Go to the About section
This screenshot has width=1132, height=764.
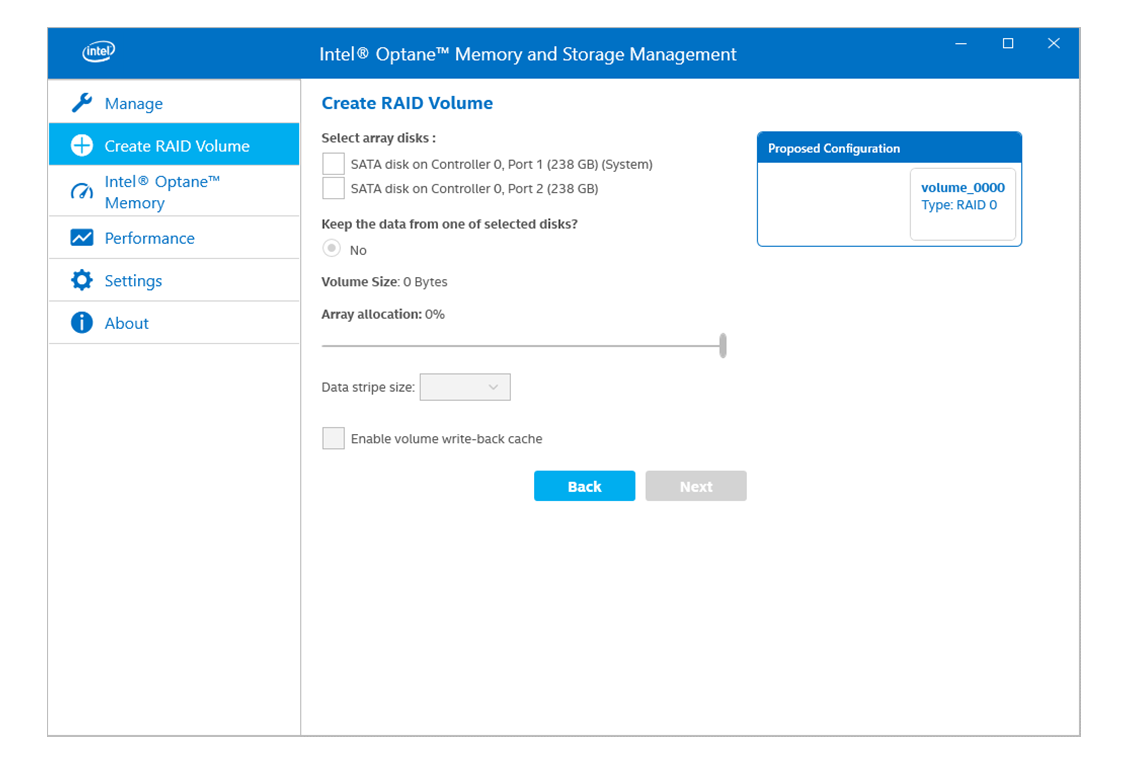click(x=126, y=323)
